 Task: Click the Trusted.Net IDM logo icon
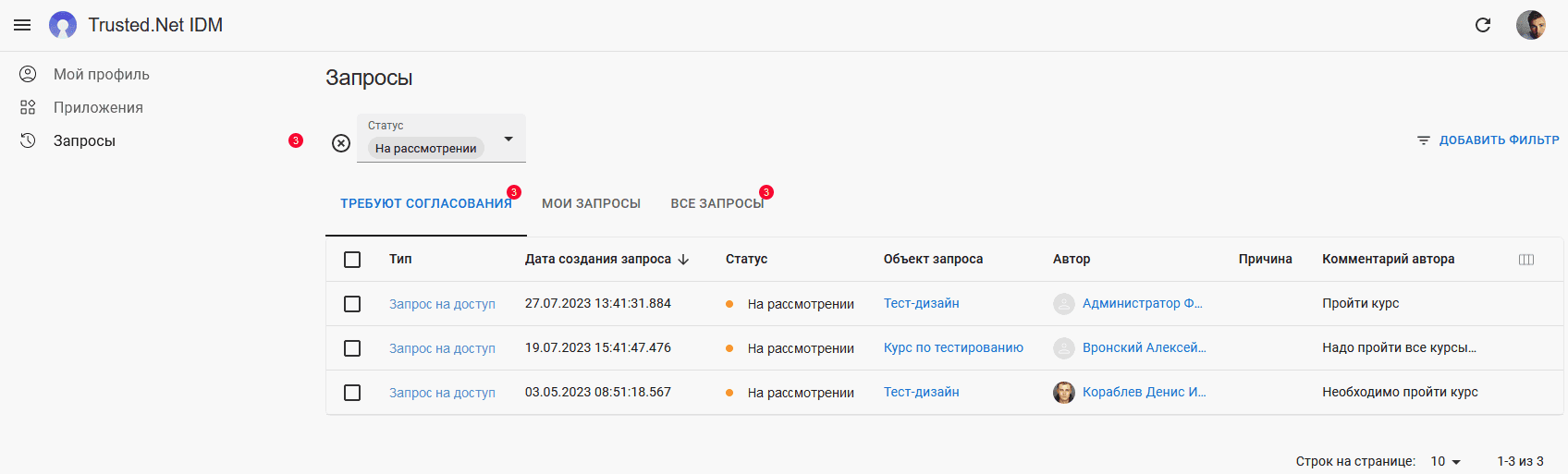(63, 25)
